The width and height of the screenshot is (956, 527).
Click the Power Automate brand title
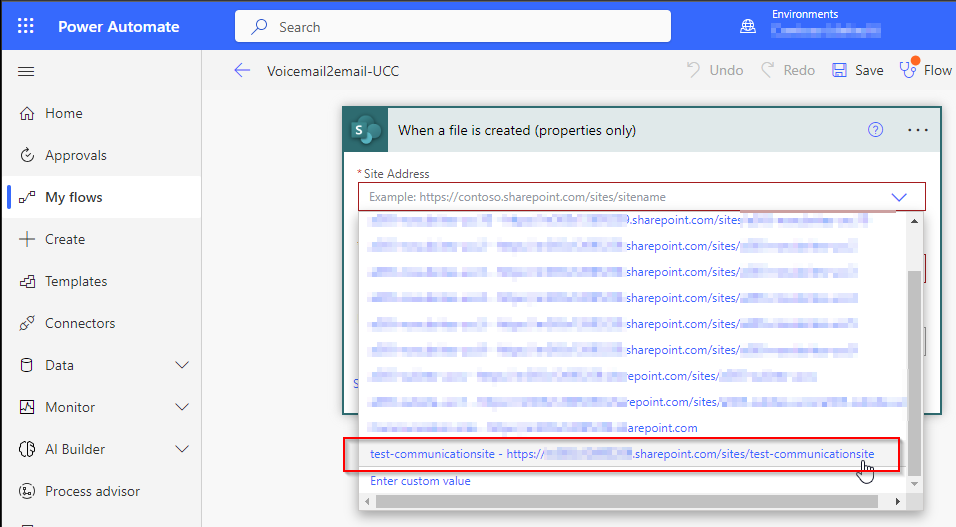(118, 27)
